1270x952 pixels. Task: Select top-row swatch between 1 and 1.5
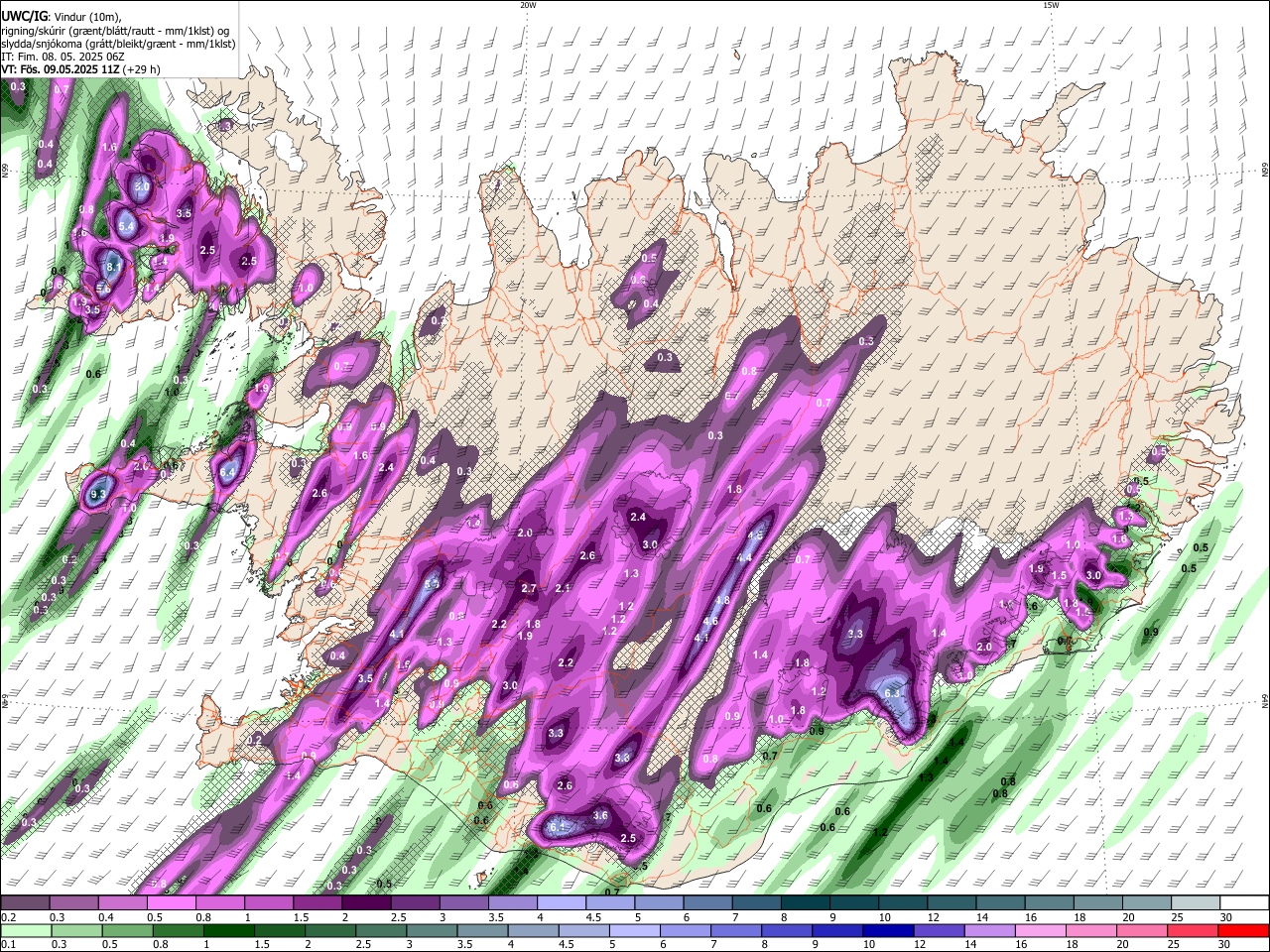click(x=269, y=903)
